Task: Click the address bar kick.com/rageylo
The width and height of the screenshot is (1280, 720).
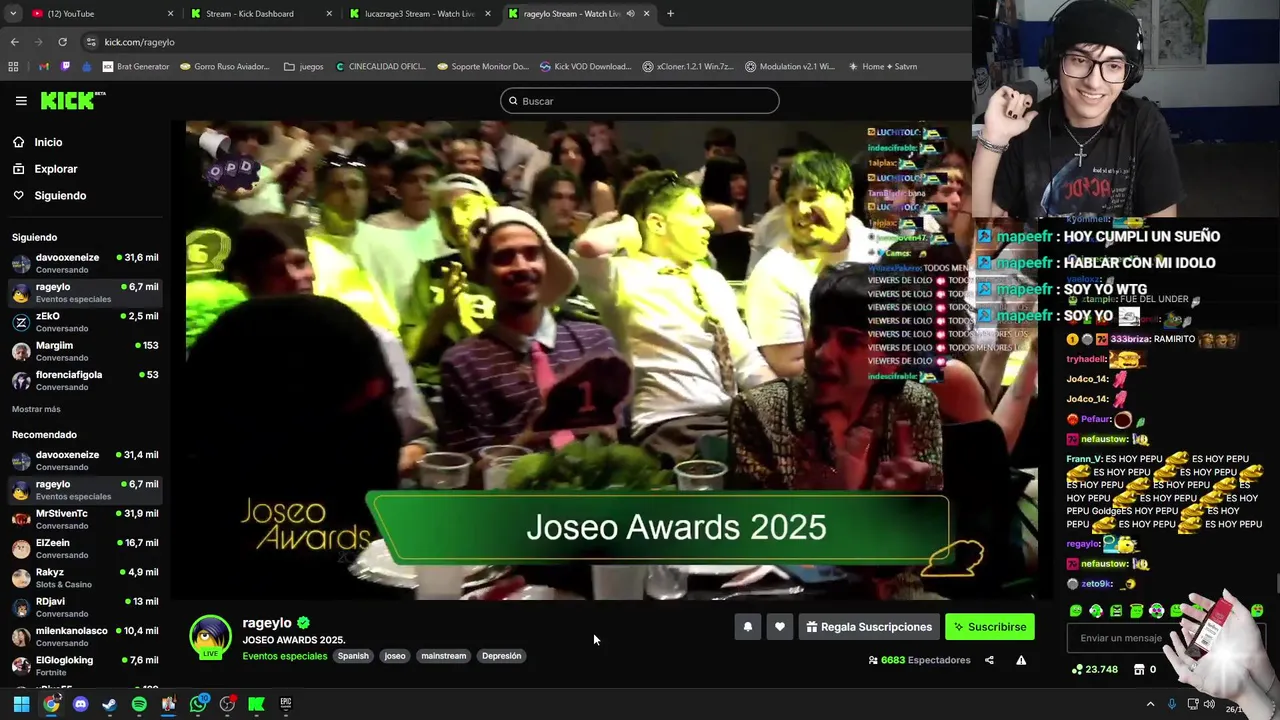Action: [139, 42]
